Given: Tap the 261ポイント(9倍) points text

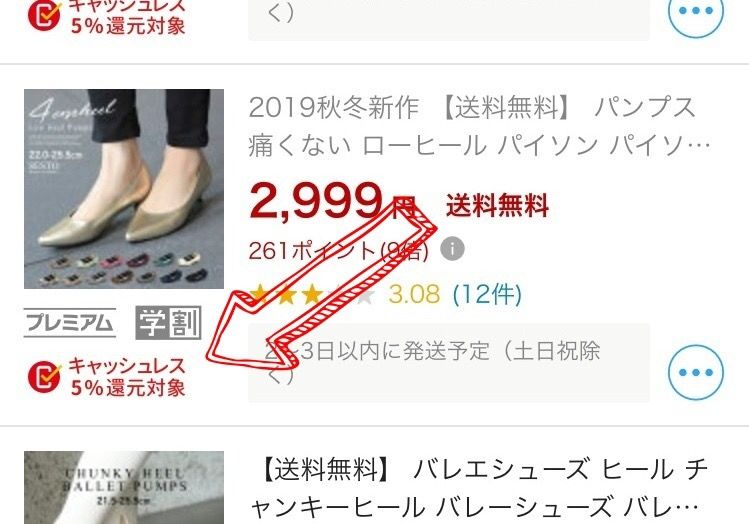Looking at the screenshot, I should click(338, 250).
